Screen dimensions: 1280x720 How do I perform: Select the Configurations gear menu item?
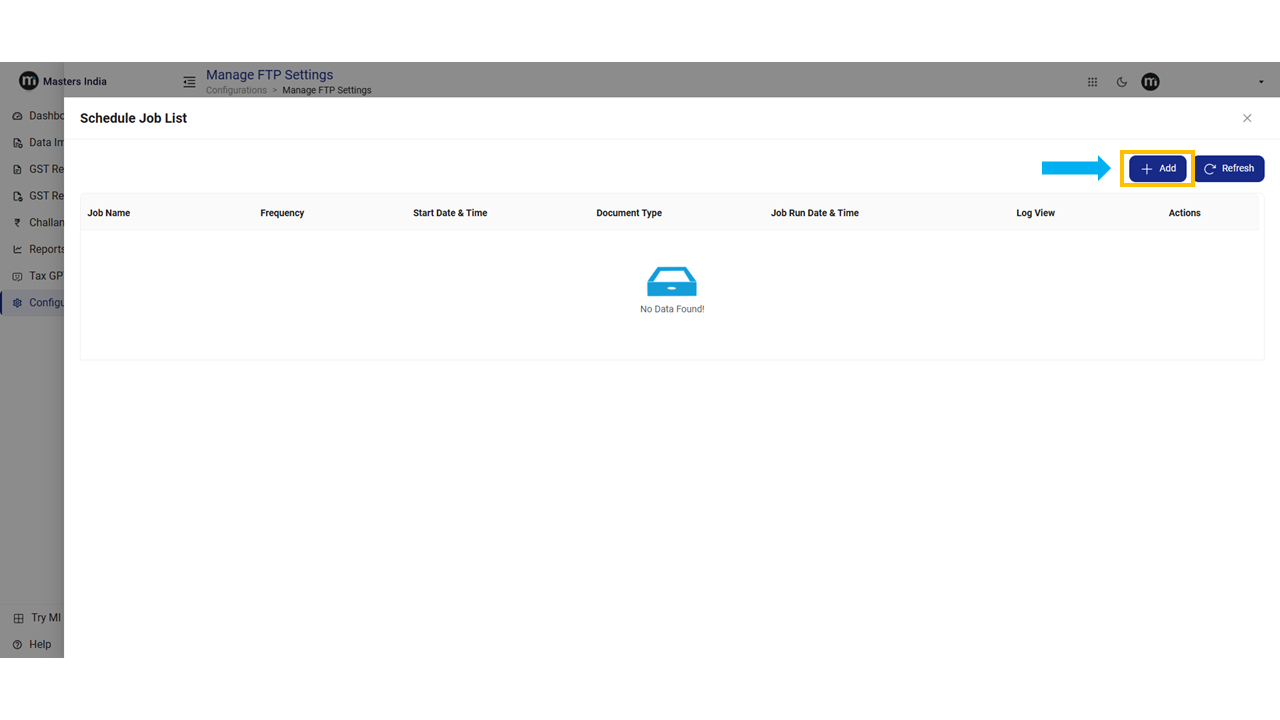(x=18, y=303)
